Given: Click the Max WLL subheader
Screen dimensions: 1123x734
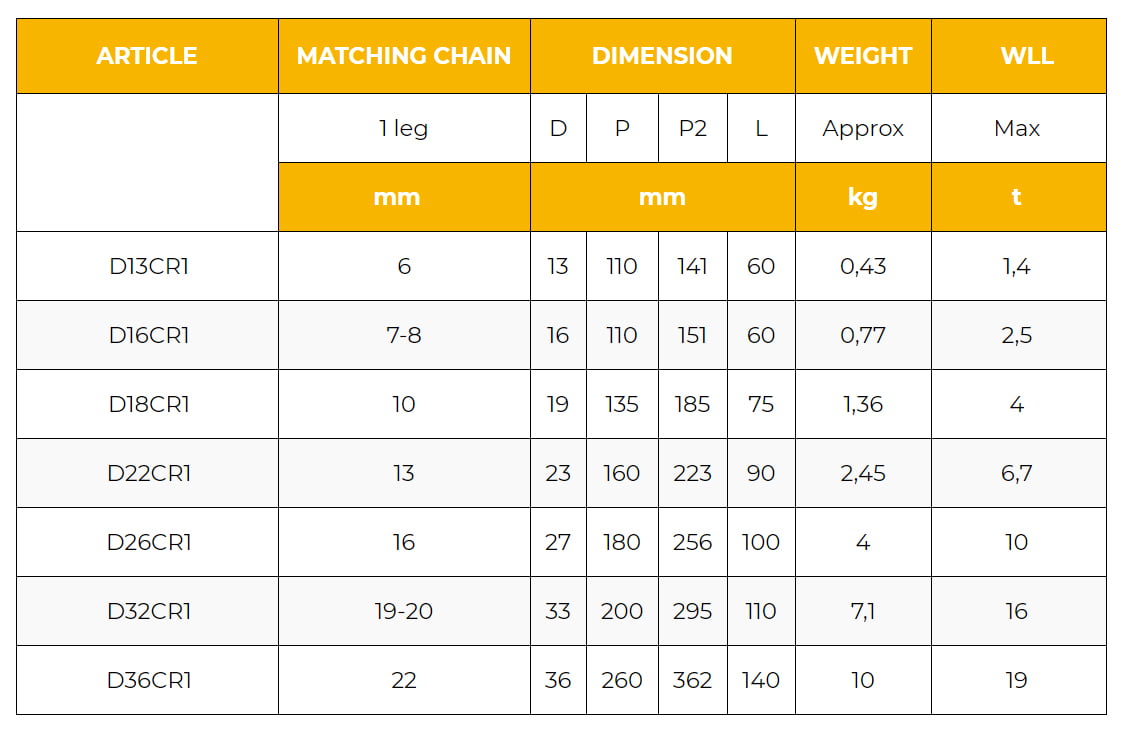Looking at the screenshot, I should [1017, 129].
